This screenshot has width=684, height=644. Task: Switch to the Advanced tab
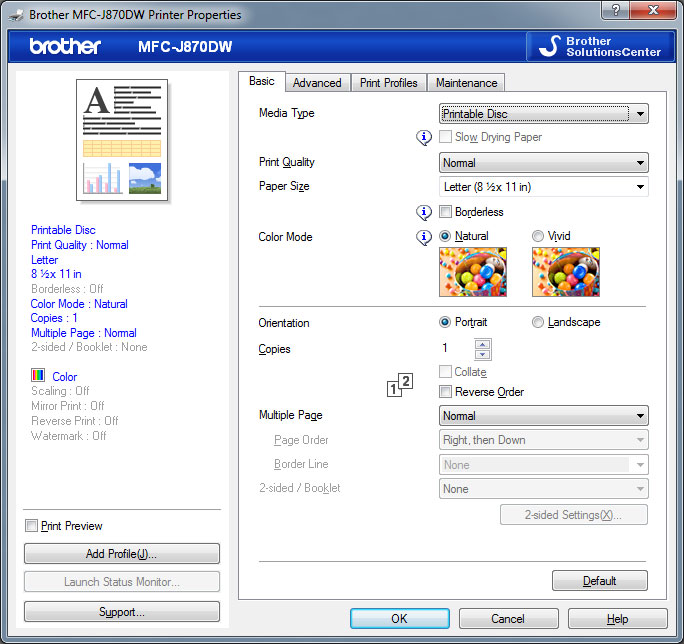click(x=317, y=83)
